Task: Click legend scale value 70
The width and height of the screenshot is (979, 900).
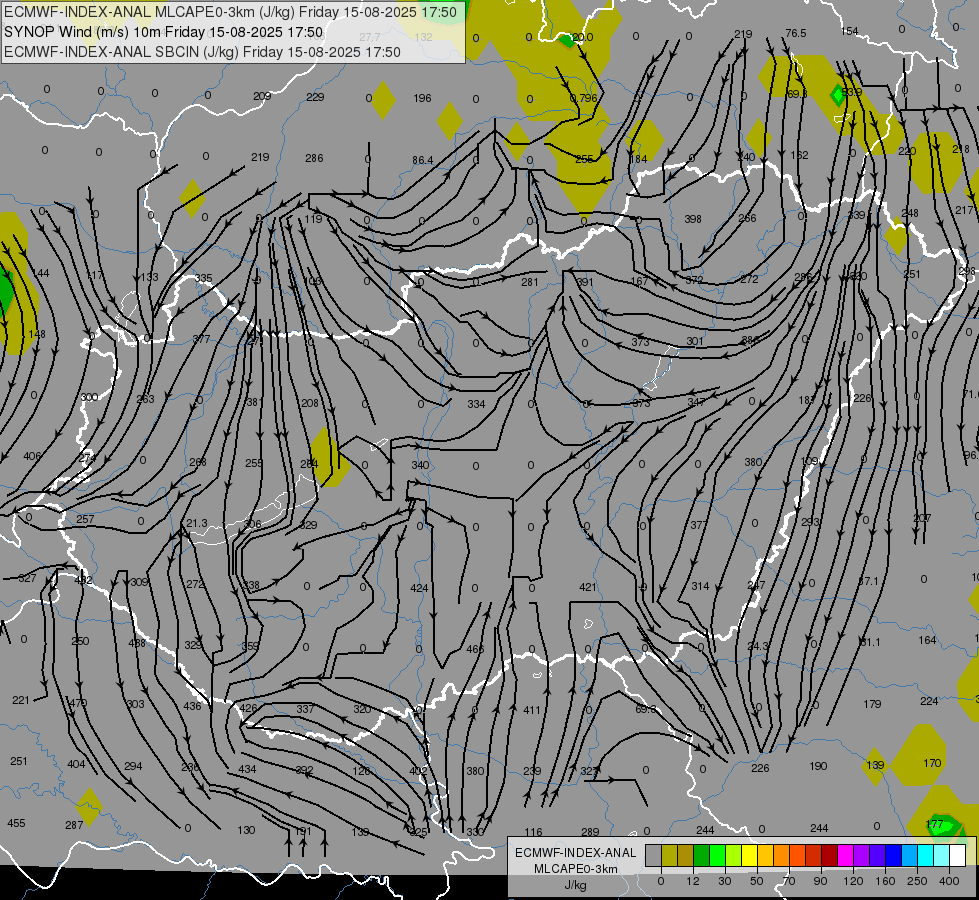Action: click(789, 881)
